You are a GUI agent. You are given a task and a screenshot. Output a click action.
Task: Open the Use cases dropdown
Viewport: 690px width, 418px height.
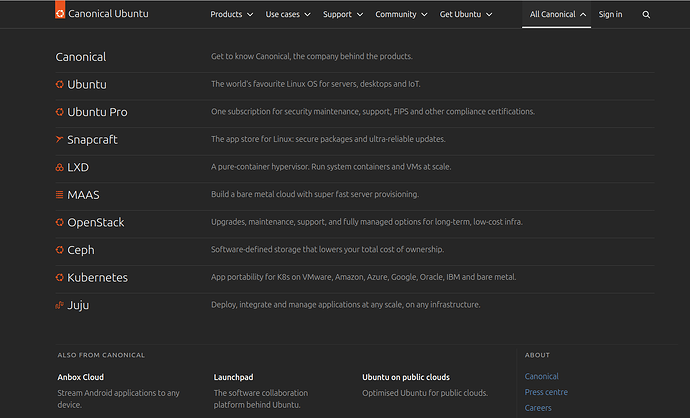[288, 15]
